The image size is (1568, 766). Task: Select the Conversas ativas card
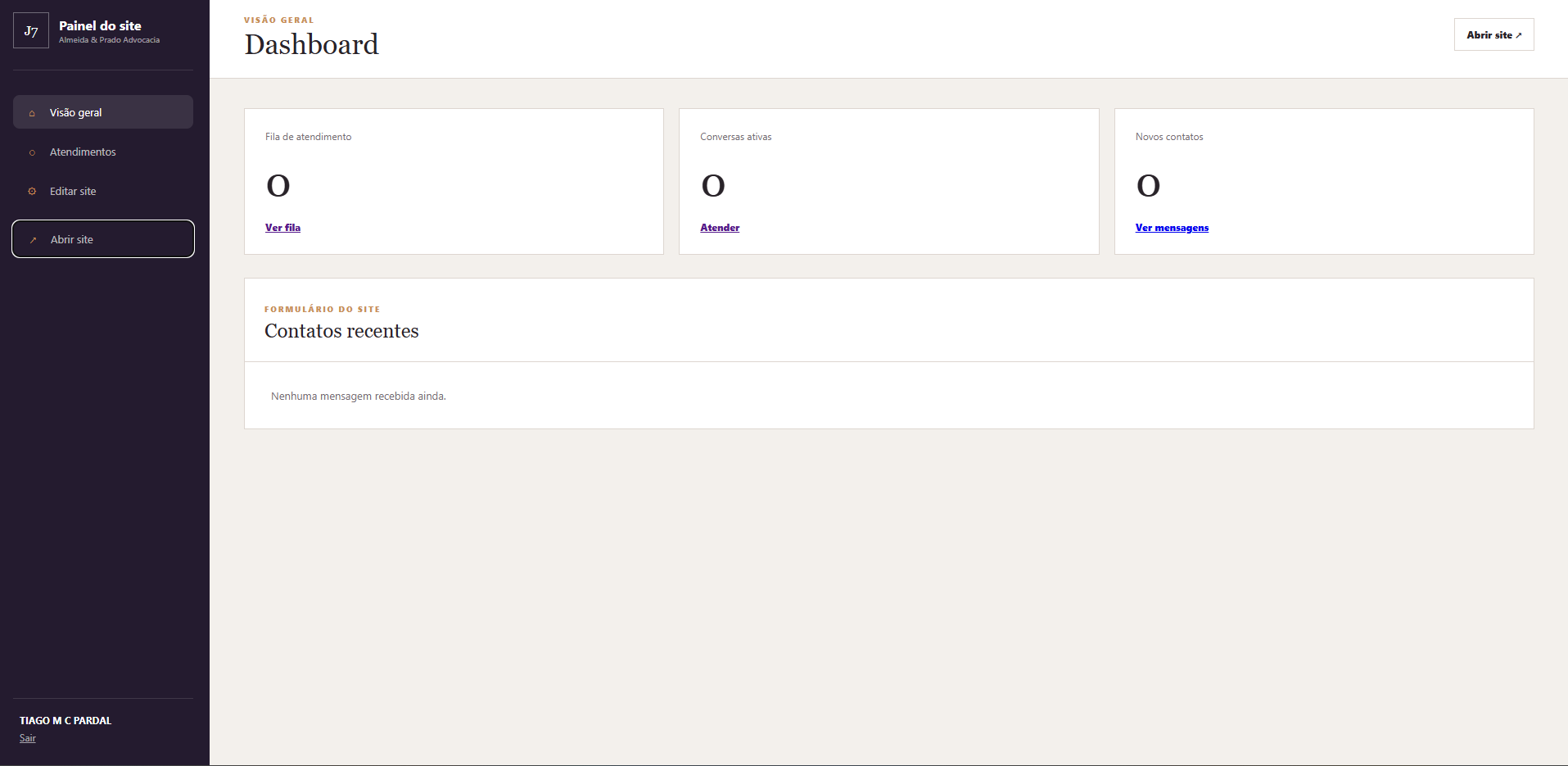click(888, 181)
